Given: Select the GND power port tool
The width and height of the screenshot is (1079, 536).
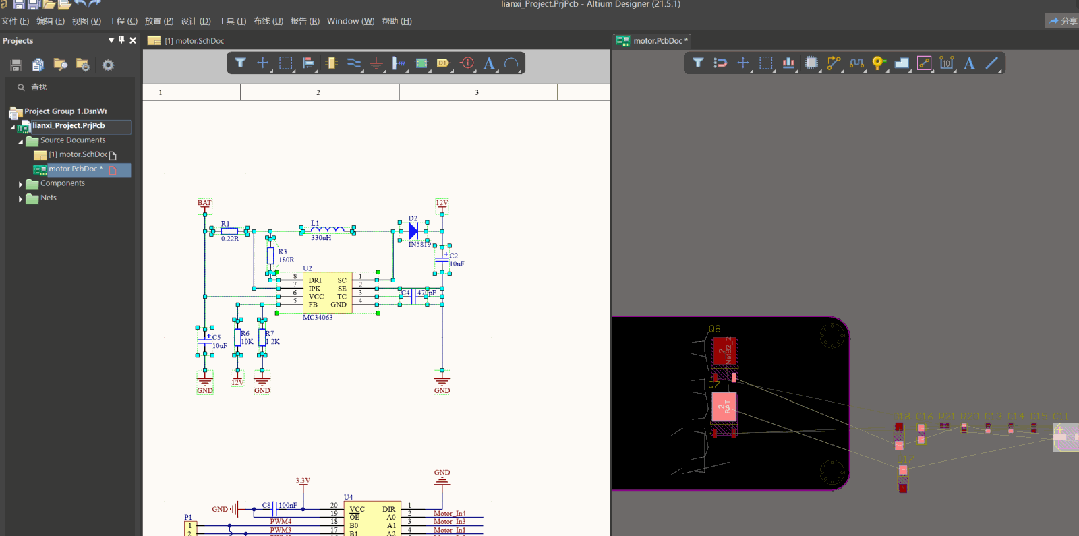Looking at the screenshot, I should pos(376,63).
